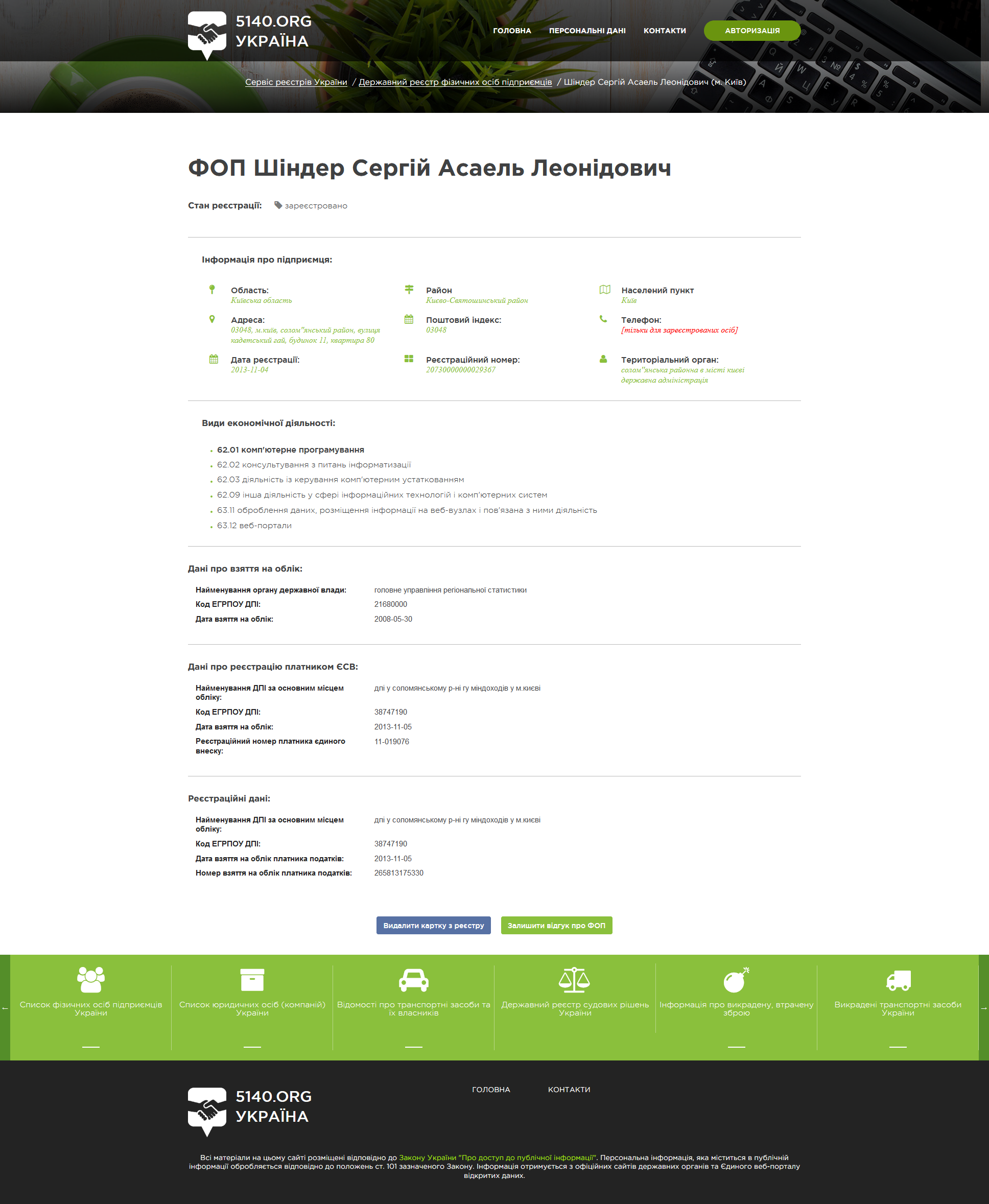
Task: Click the left carousel arrow in green bar
Action: [5, 1008]
